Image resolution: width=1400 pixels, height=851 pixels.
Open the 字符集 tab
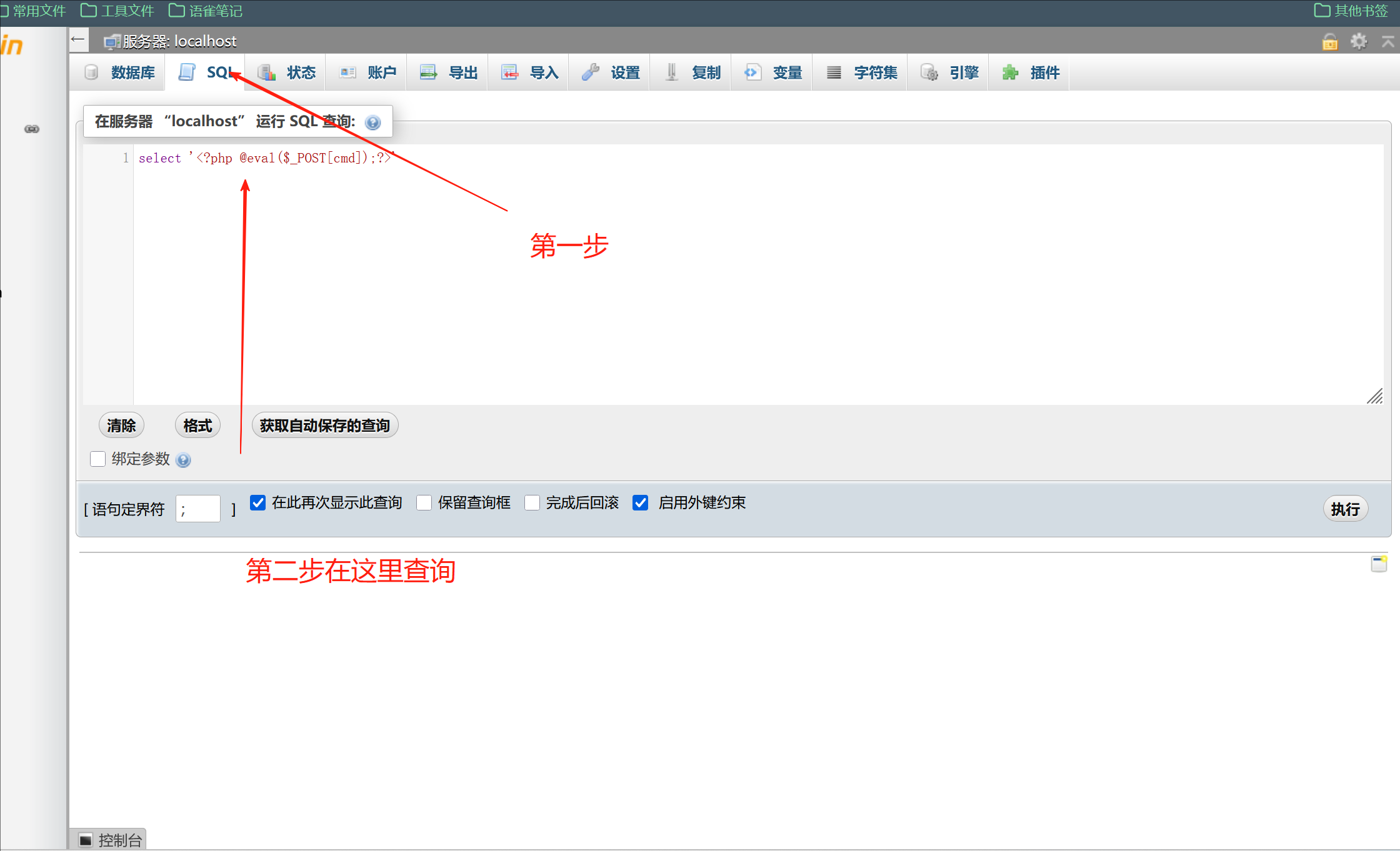(861, 72)
